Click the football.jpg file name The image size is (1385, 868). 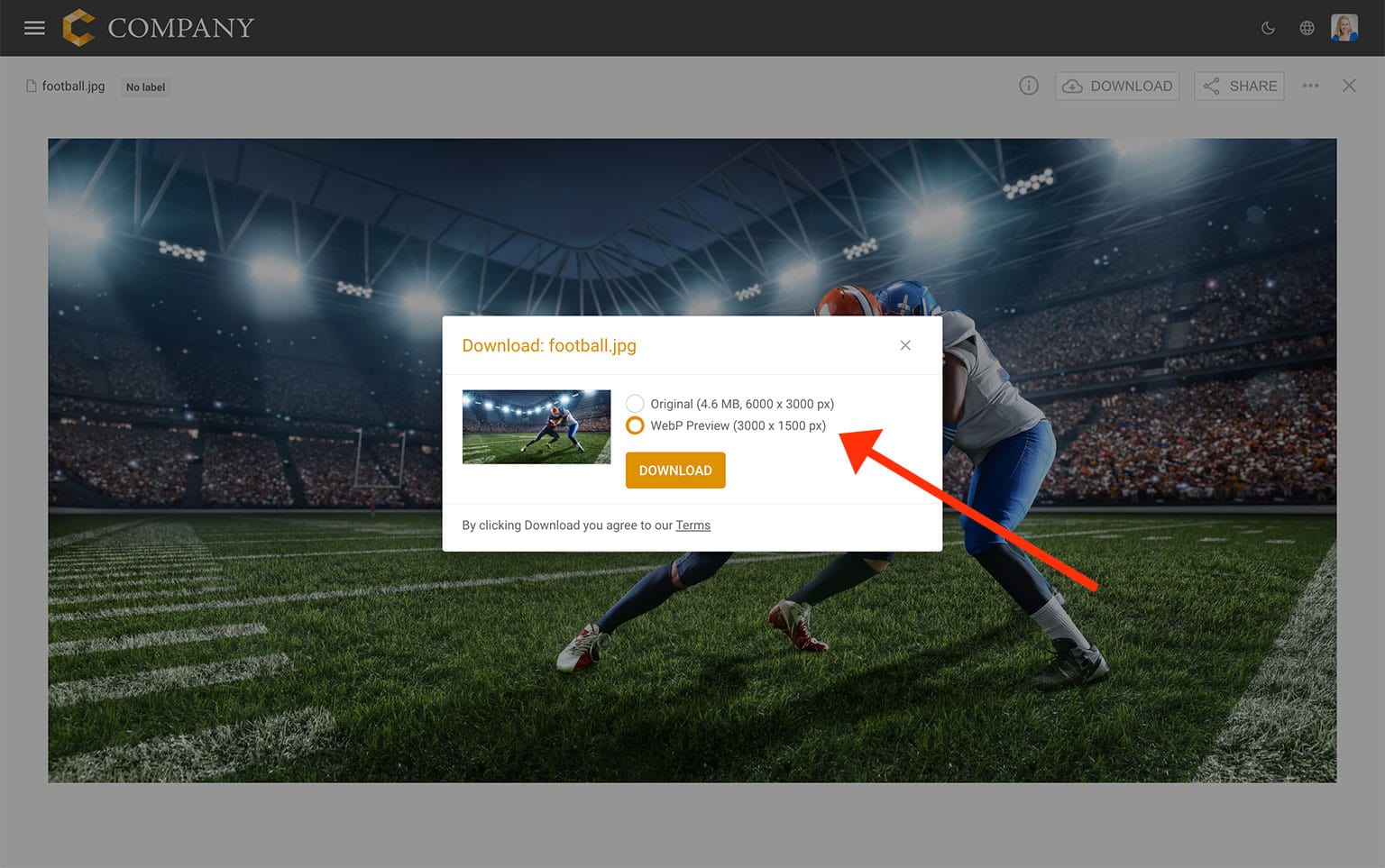point(73,87)
